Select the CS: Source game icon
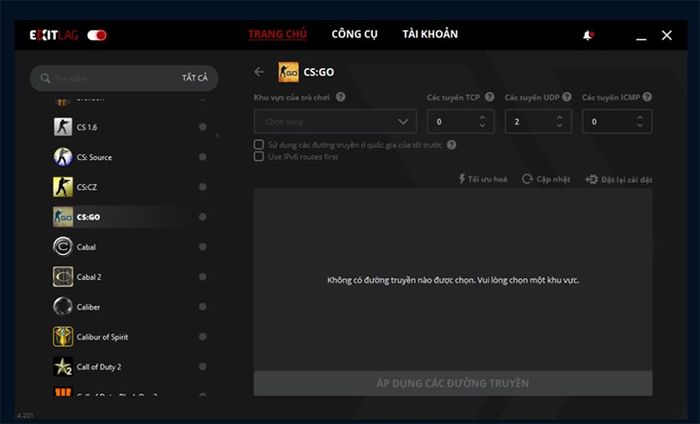This screenshot has width=700, height=424. [x=62, y=157]
